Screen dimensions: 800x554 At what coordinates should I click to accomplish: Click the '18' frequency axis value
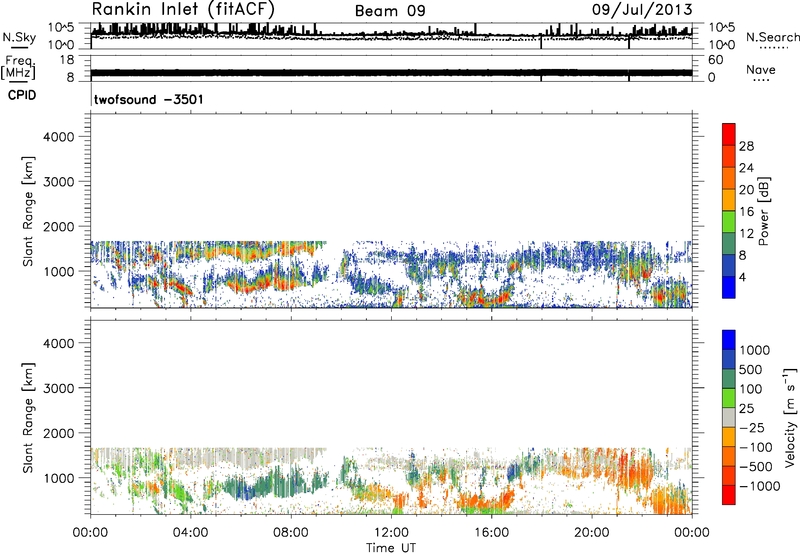point(67,59)
